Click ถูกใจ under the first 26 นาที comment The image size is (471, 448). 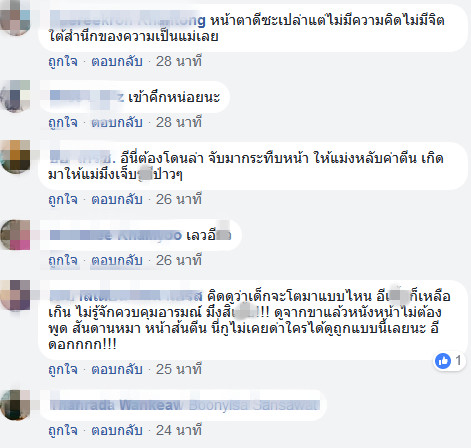[x=63, y=200]
